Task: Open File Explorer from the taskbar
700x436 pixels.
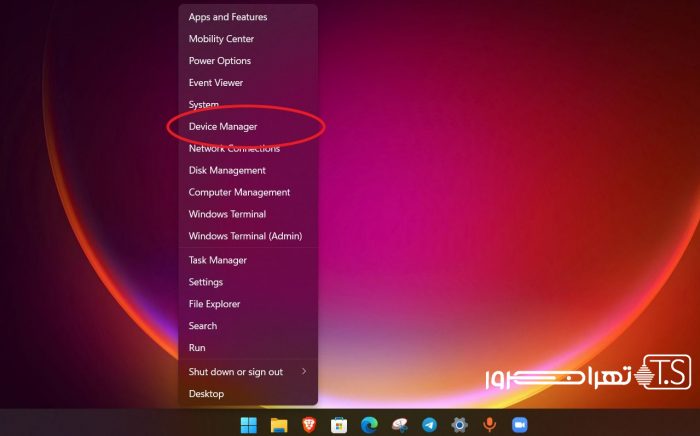Action: point(279,425)
